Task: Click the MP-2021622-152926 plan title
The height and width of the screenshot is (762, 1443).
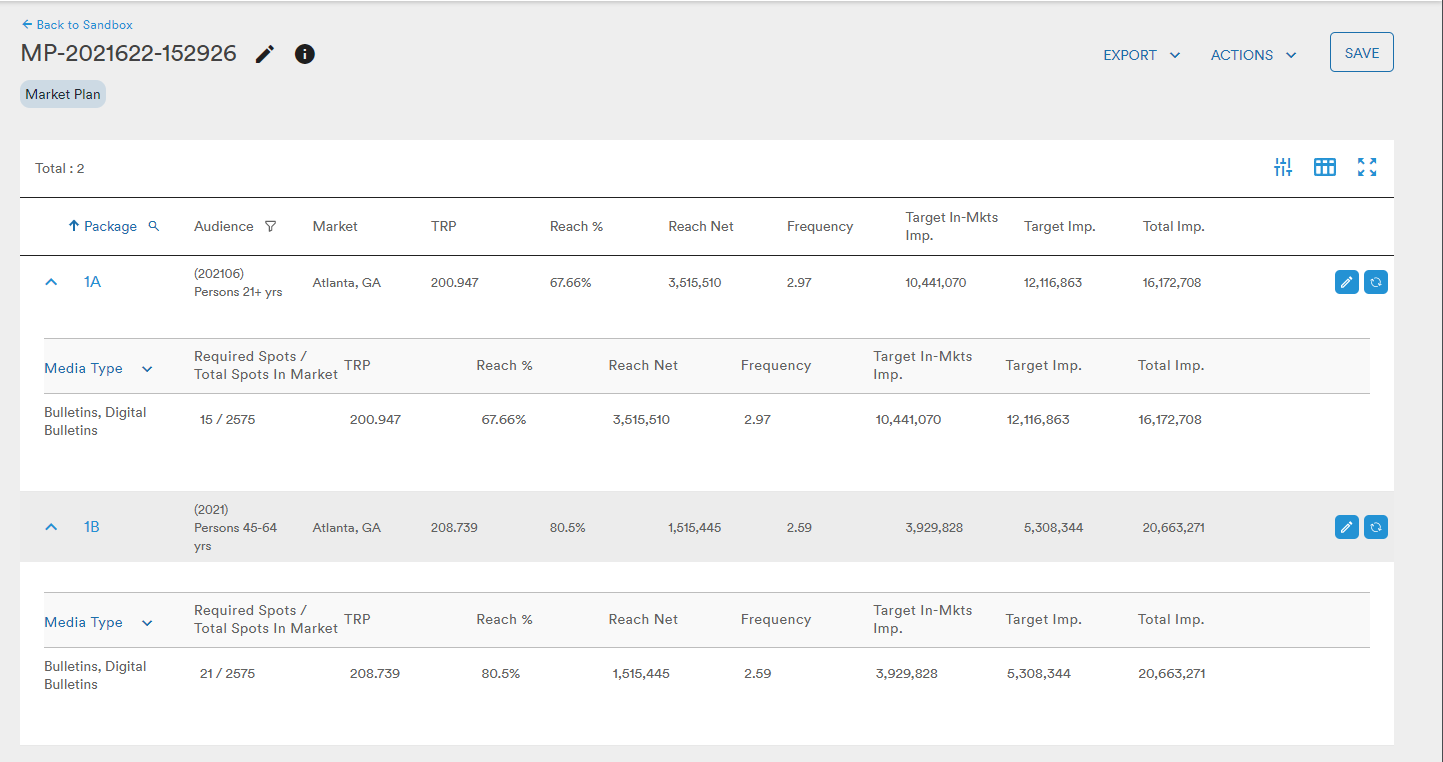Action: click(129, 54)
